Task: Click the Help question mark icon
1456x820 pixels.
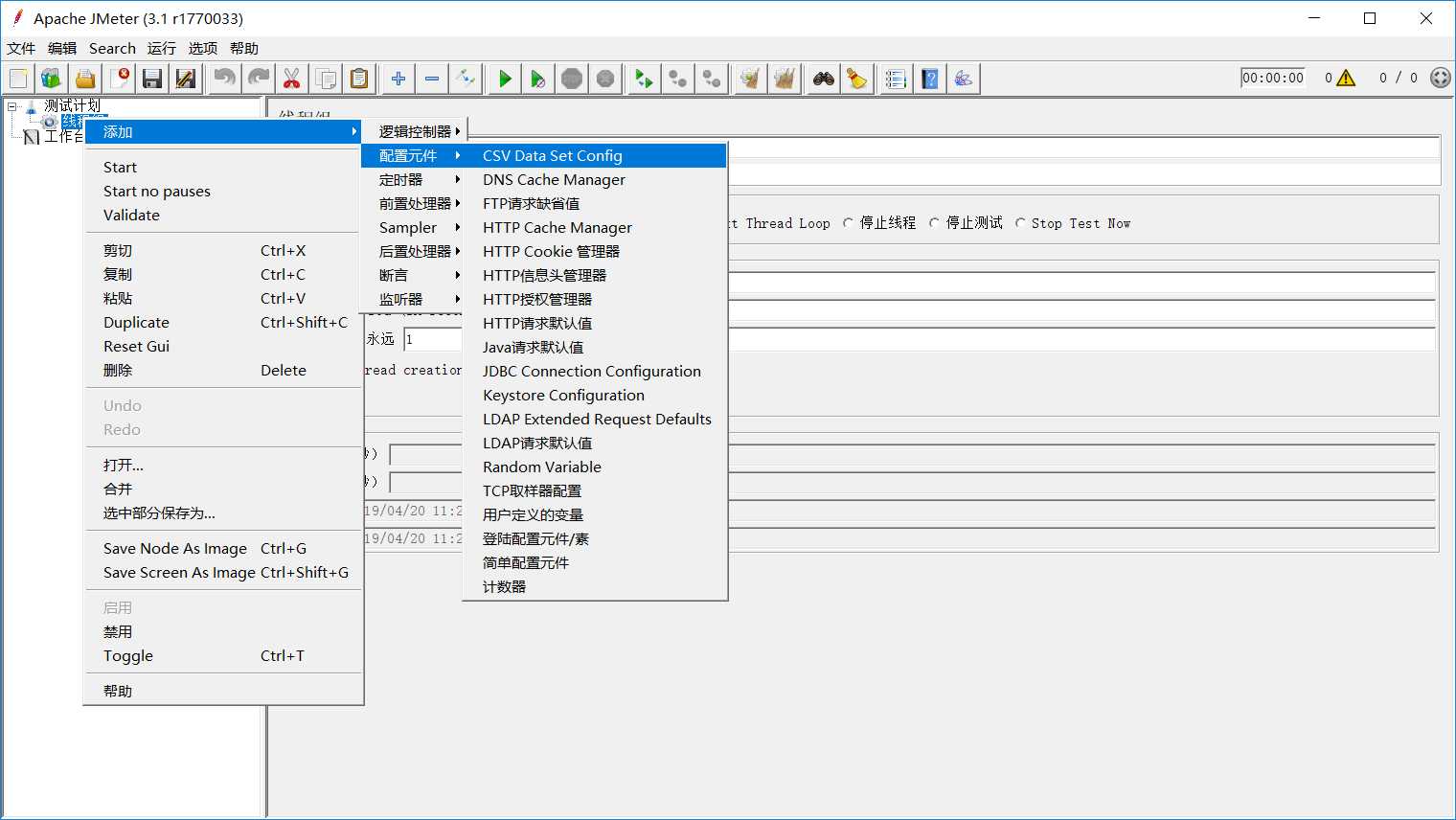Action: [x=930, y=79]
